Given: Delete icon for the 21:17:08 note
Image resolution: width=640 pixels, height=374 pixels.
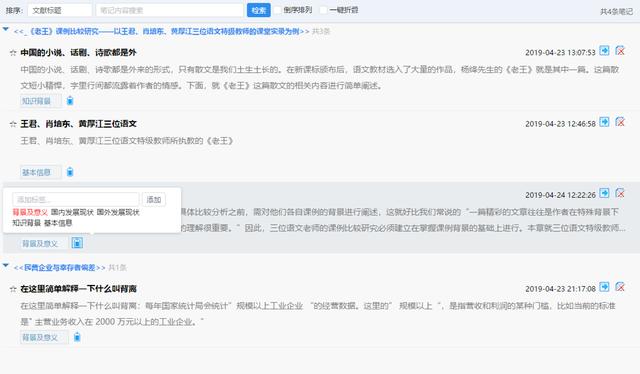Looking at the screenshot, I should click(620, 287).
